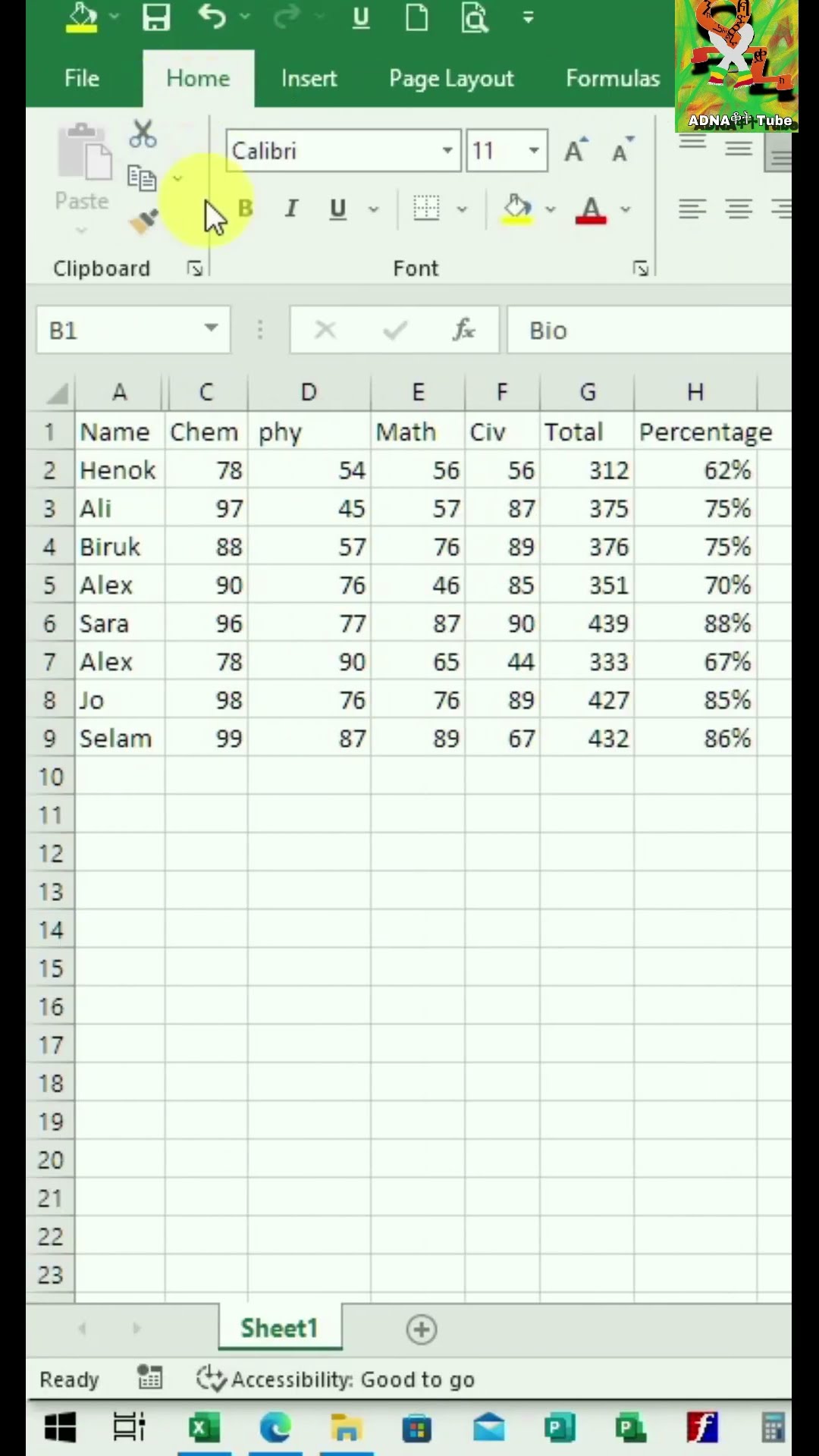Apply the yellow Fill Color bucket
The image size is (819, 1456).
point(517,209)
